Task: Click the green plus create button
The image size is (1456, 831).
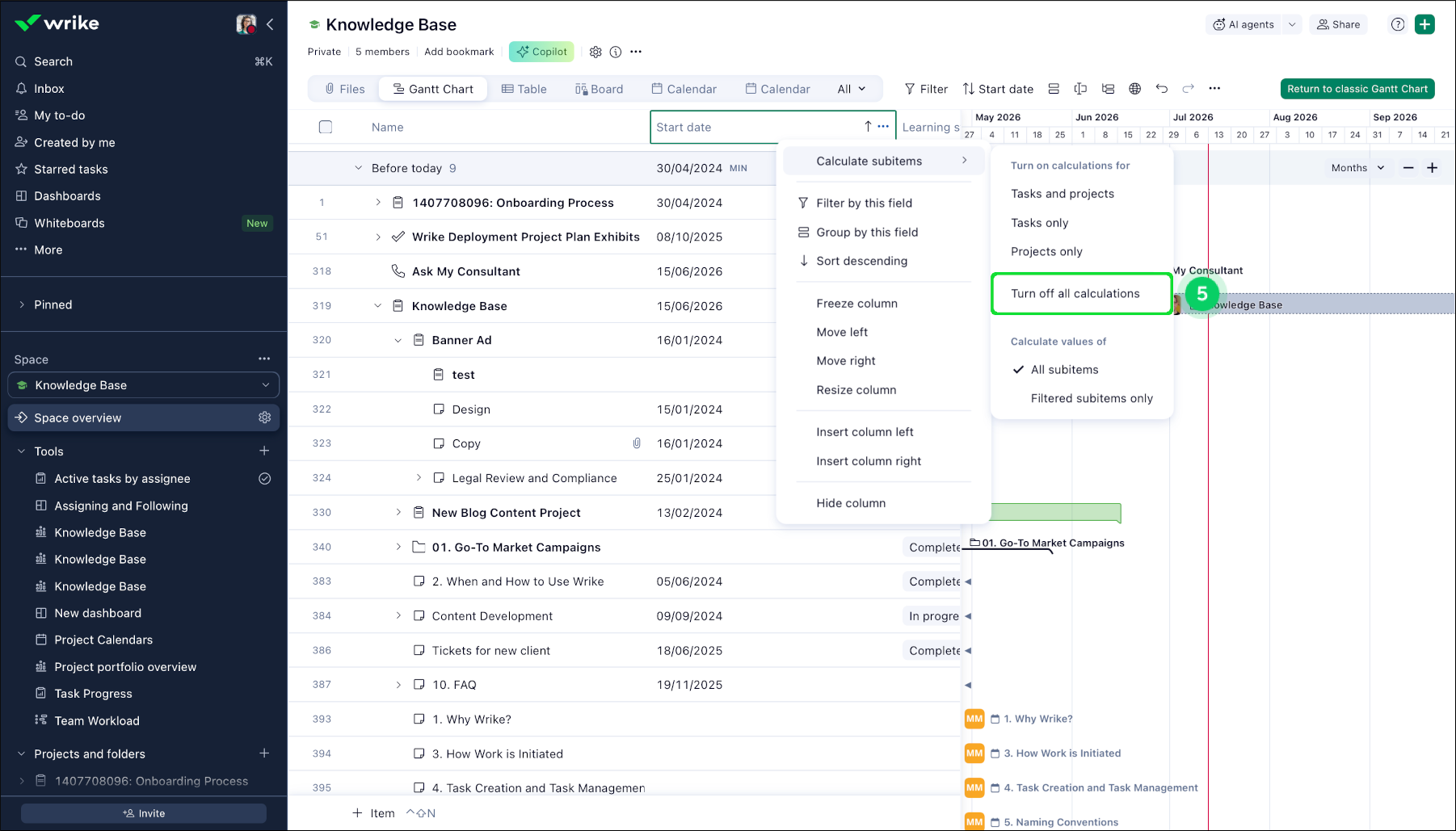Action: coord(1425,24)
